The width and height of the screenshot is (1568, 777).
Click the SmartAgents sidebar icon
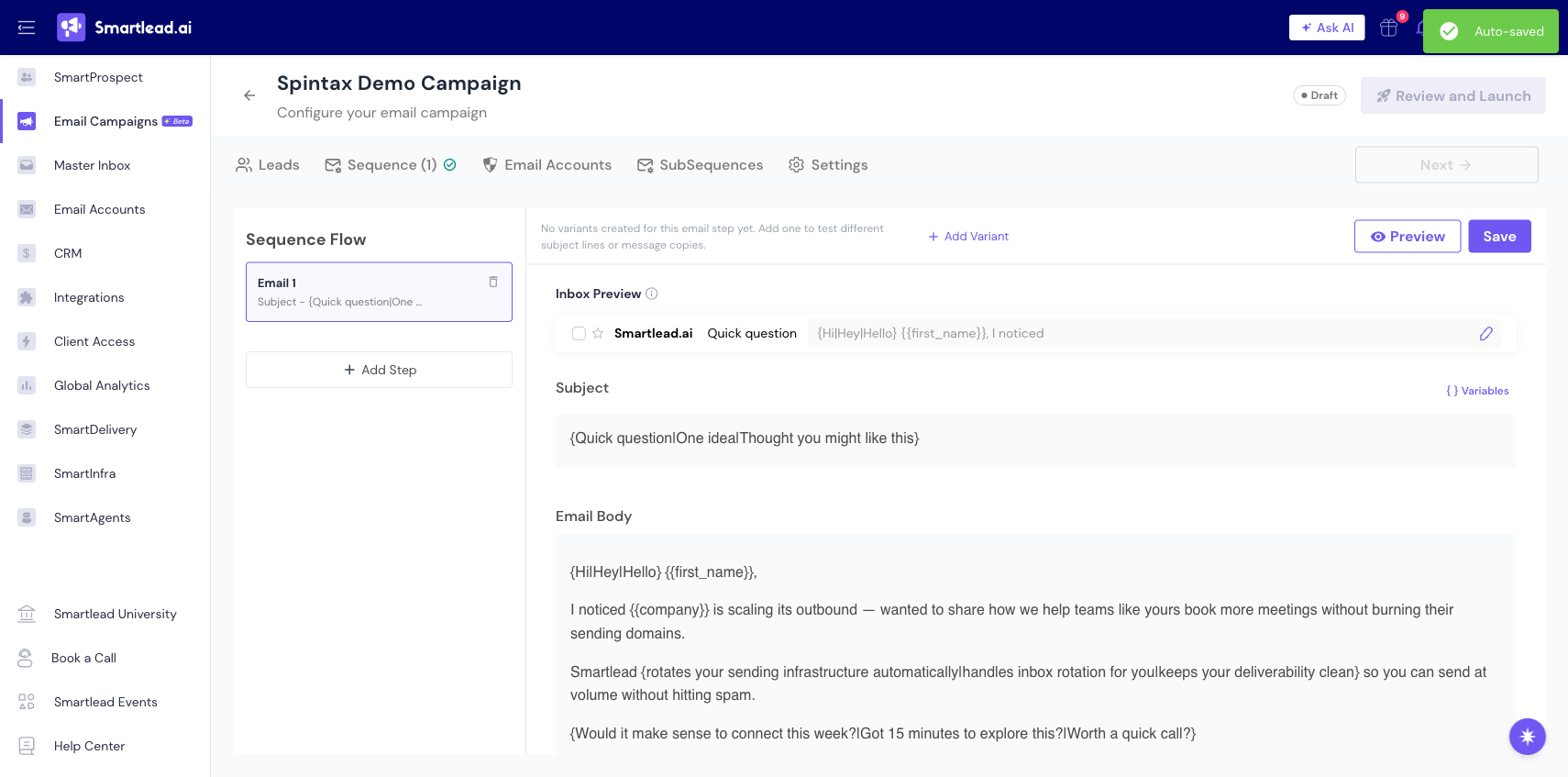(27, 517)
